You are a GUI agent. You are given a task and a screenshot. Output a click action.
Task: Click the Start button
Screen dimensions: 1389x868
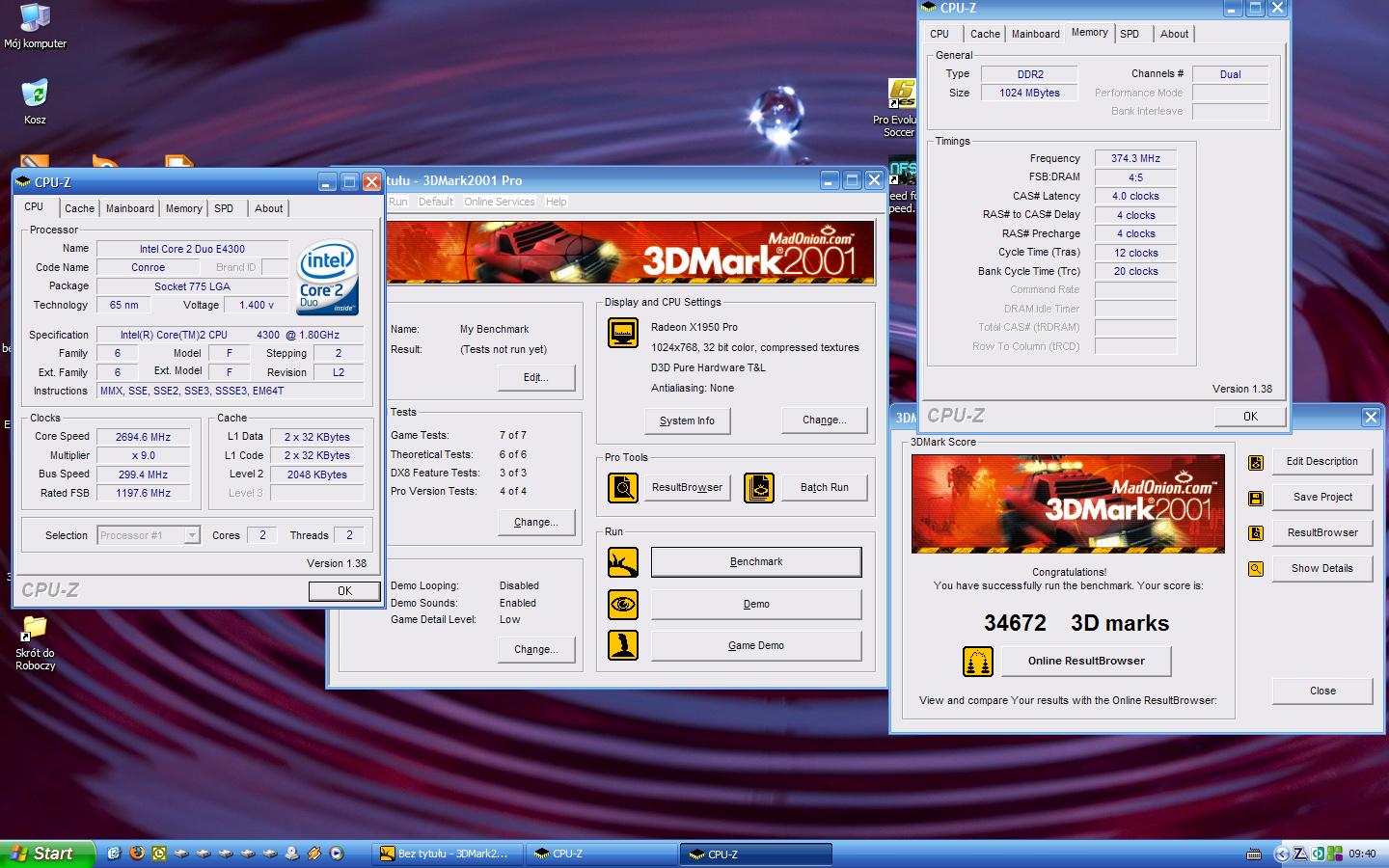point(46,854)
